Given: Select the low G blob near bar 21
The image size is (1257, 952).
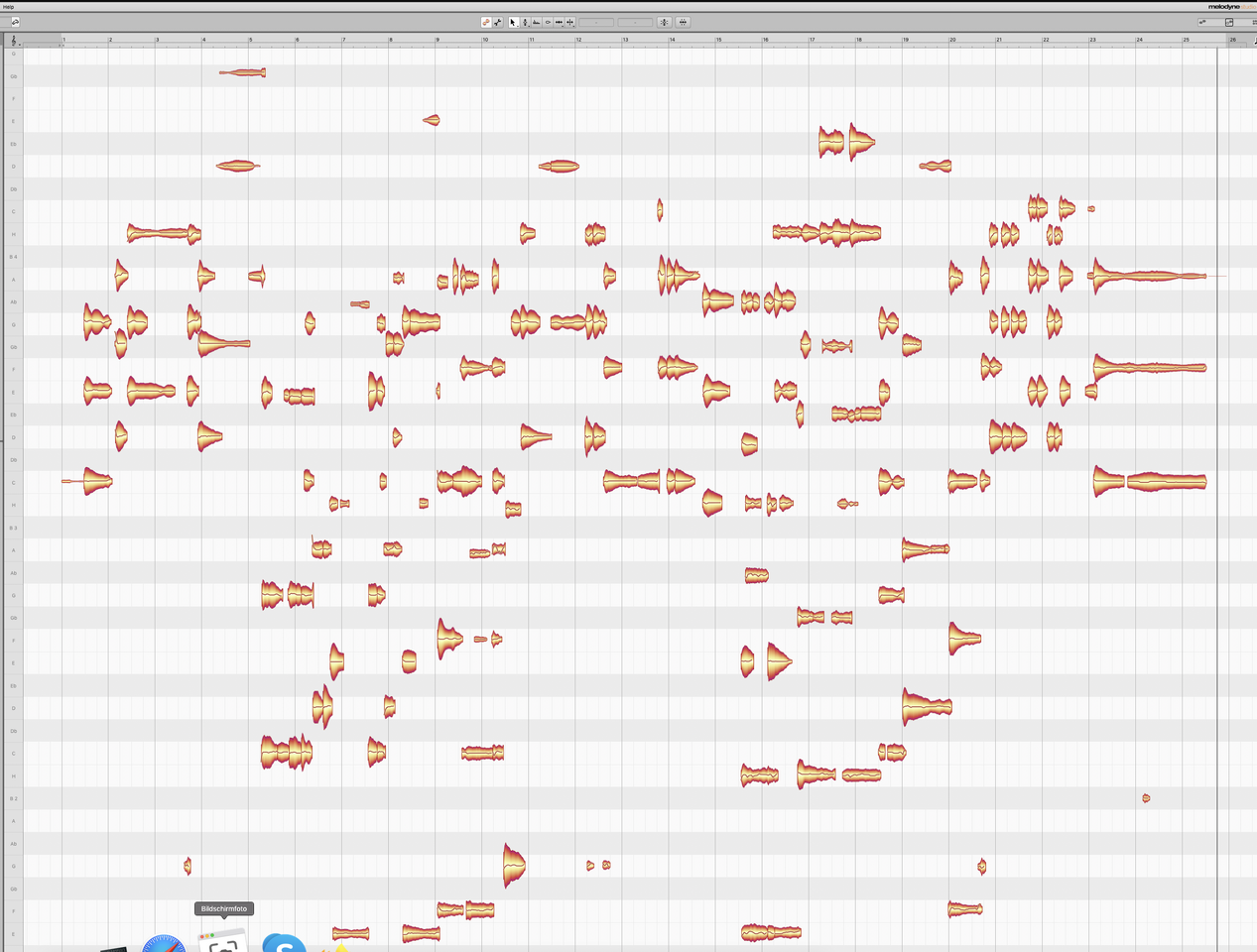Looking at the screenshot, I should tap(982, 866).
